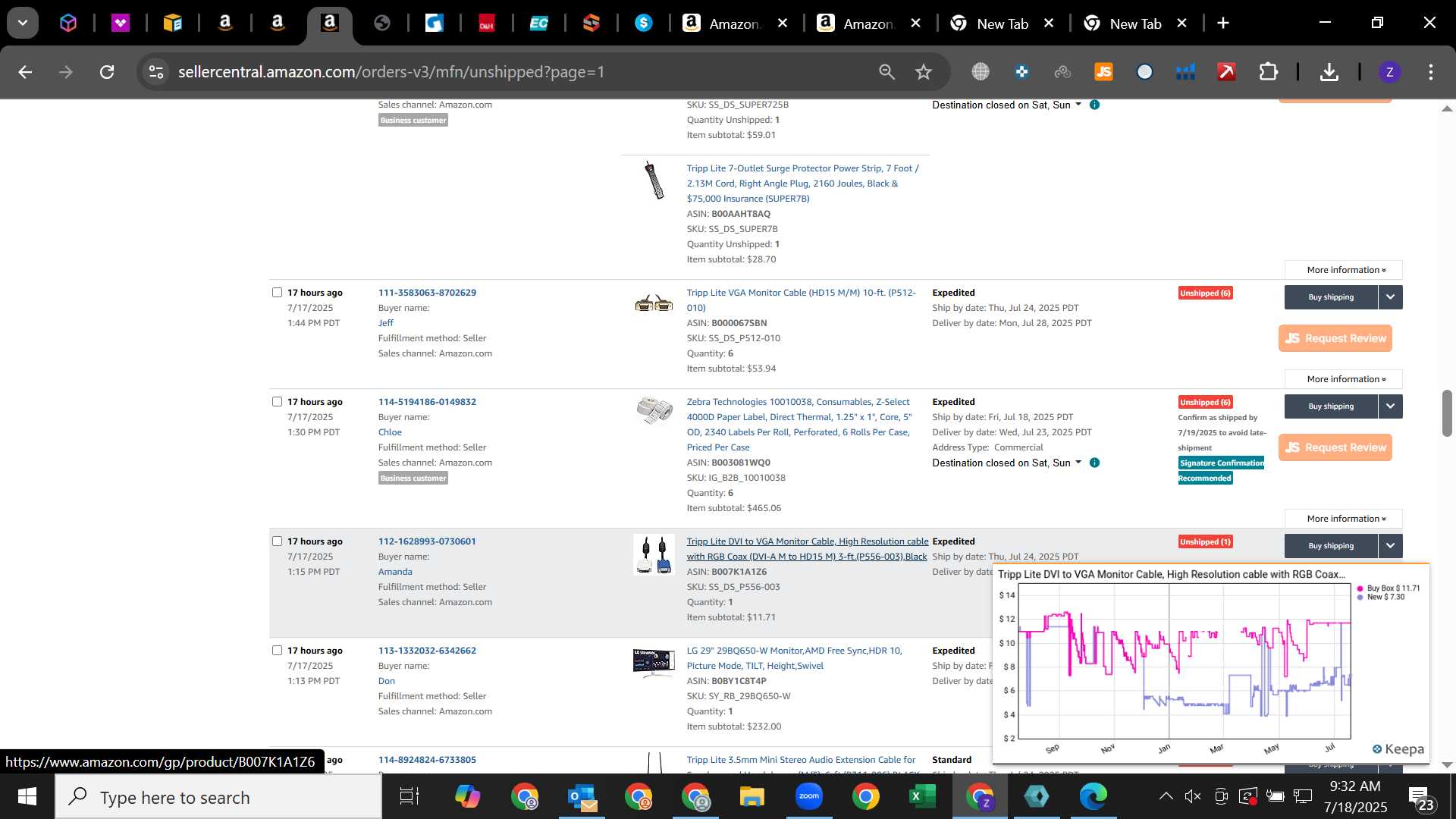
Task: Open order 111-3583063-8702629 details
Action: point(427,293)
